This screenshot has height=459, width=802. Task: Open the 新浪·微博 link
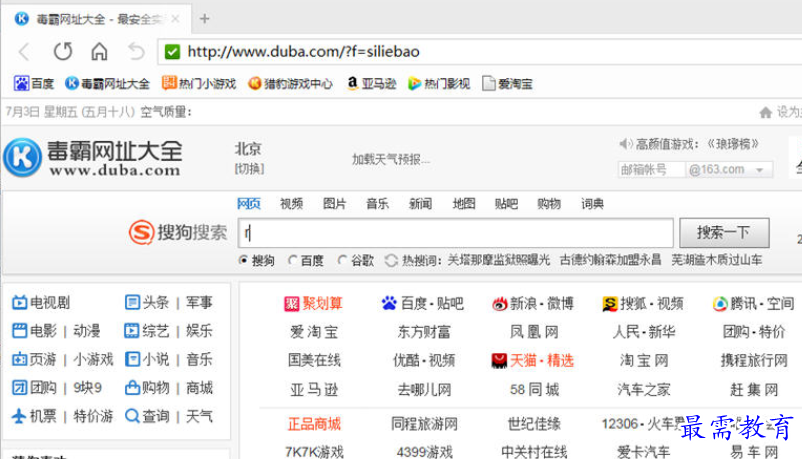533,303
